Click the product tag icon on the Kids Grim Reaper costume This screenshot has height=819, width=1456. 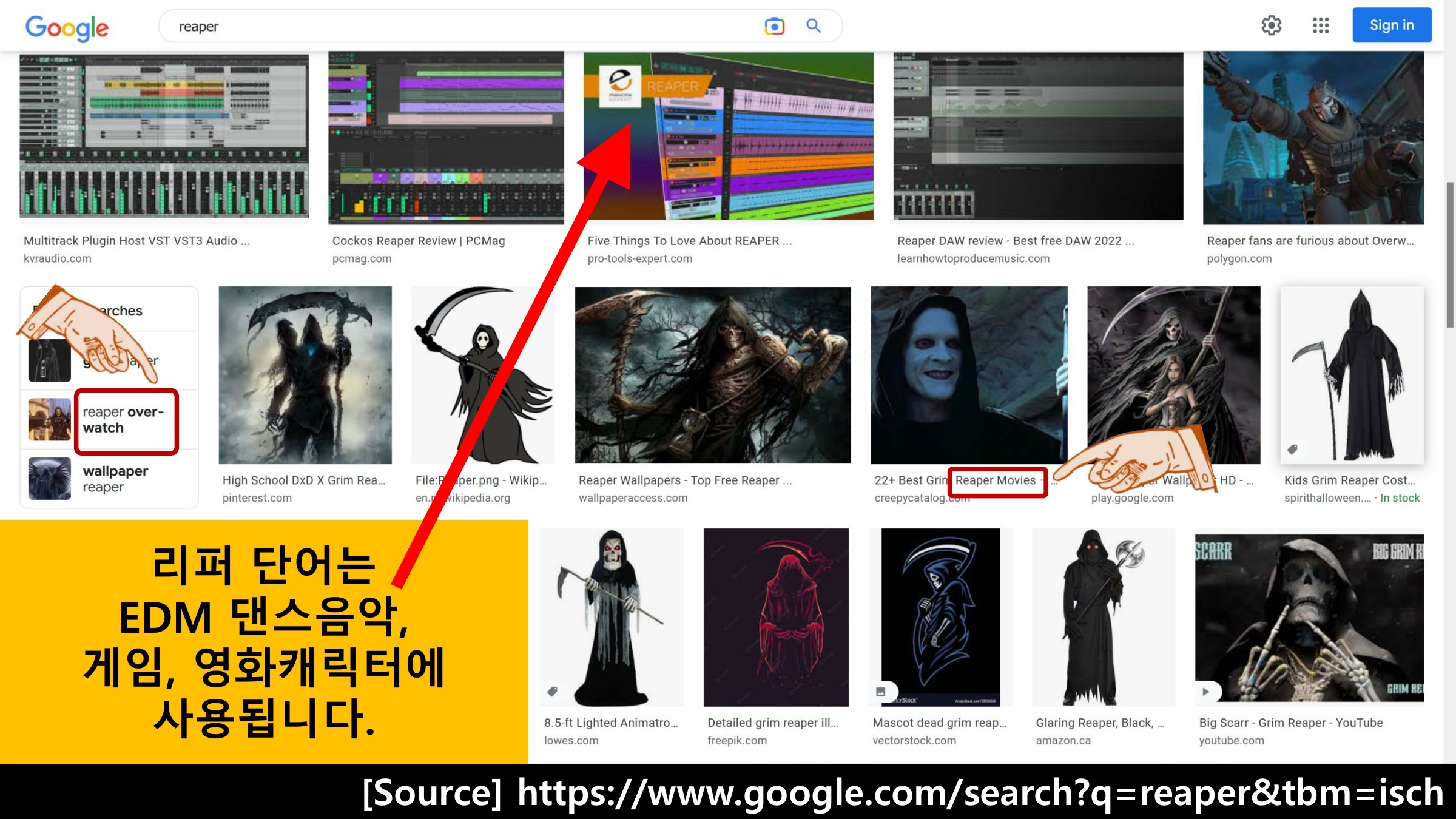tap(1292, 450)
